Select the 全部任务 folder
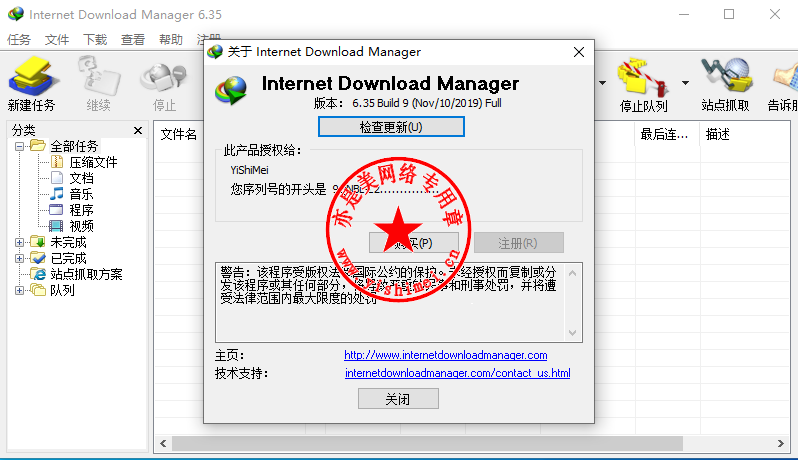This screenshot has height=460, width=798. point(74,147)
